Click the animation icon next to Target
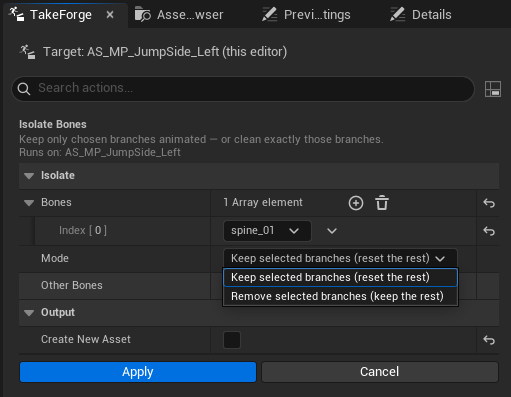This screenshot has height=397, width=511. [x=27, y=52]
